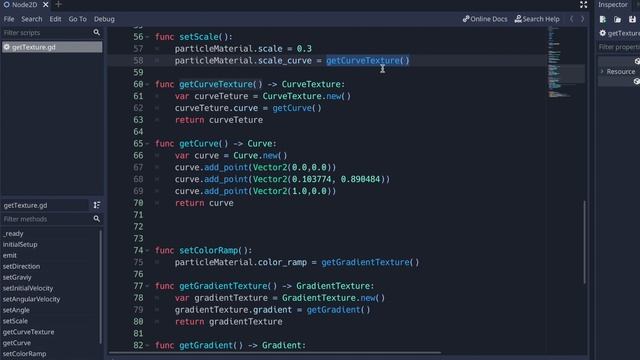This screenshot has height=360, width=640.
Task: Click getCurveTexture() call on line 58
Action: [367, 61]
